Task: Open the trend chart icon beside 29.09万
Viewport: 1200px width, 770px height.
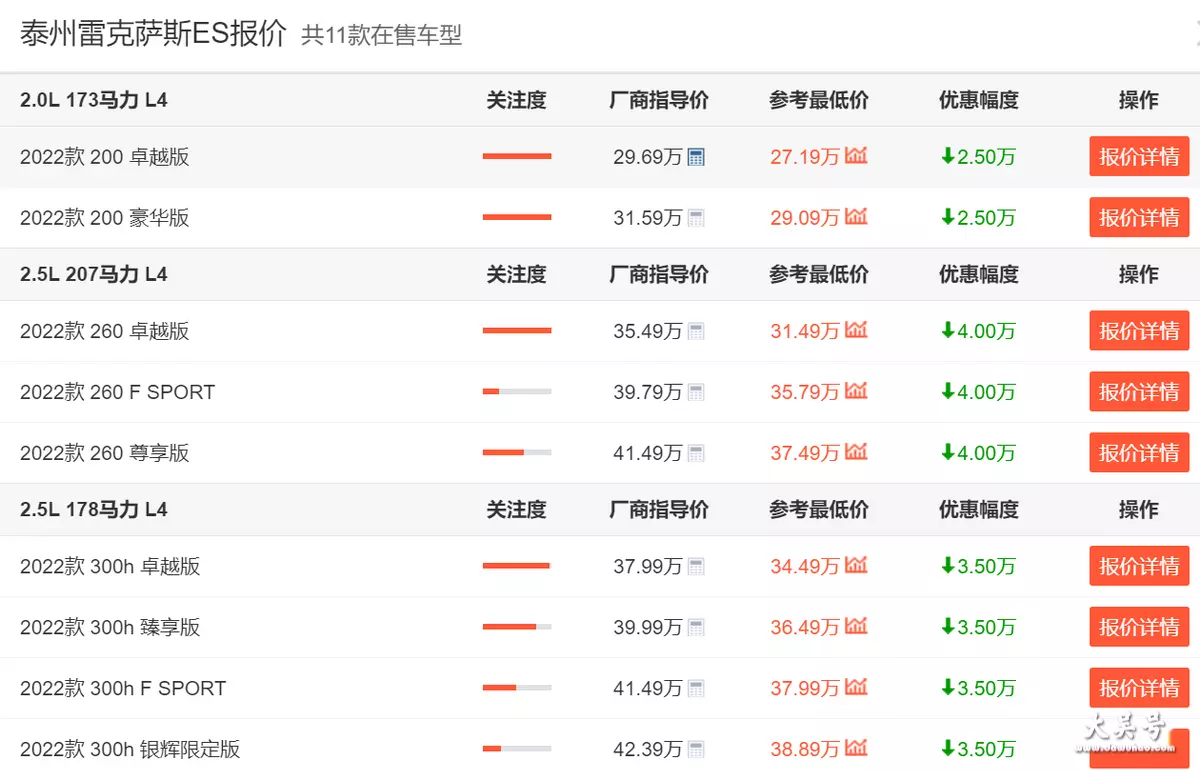Action: [856, 217]
